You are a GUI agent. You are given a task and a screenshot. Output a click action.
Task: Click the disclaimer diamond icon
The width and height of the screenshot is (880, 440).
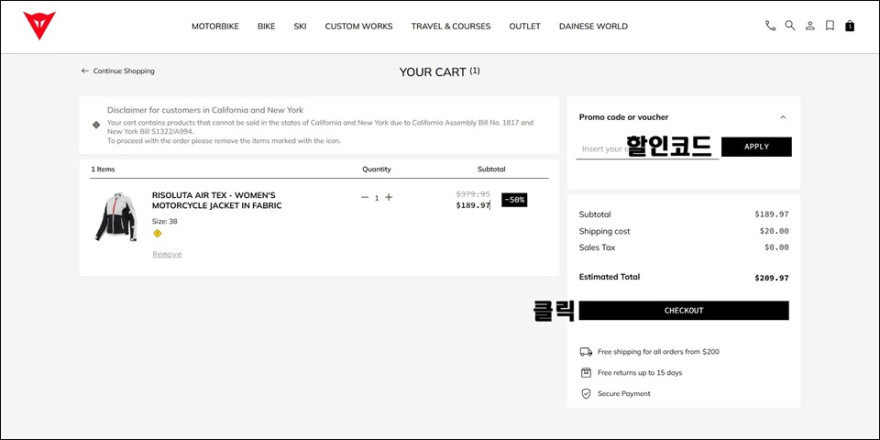point(96,125)
